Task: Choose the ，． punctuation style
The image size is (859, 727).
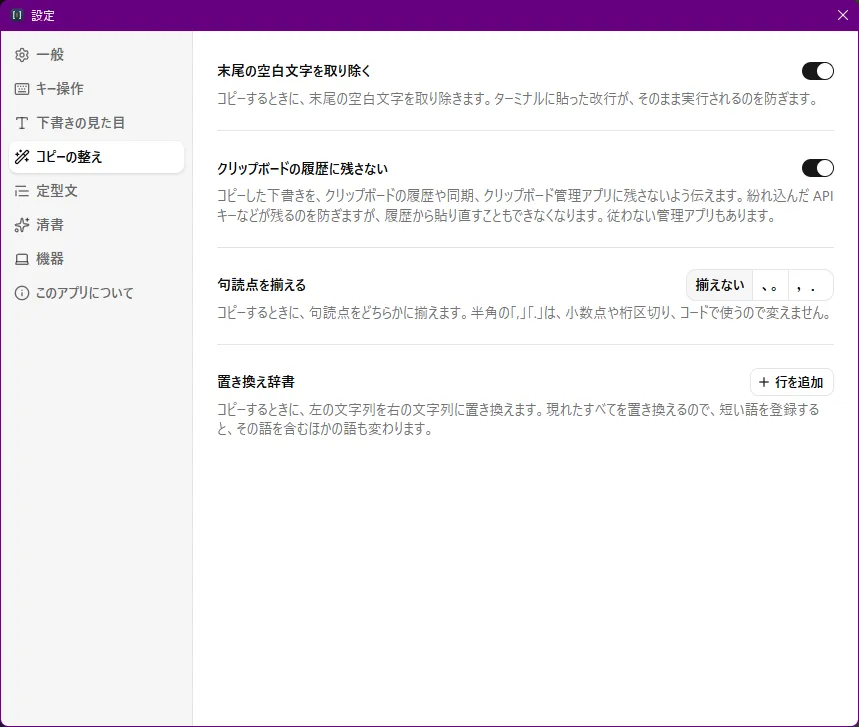Action: [810, 285]
